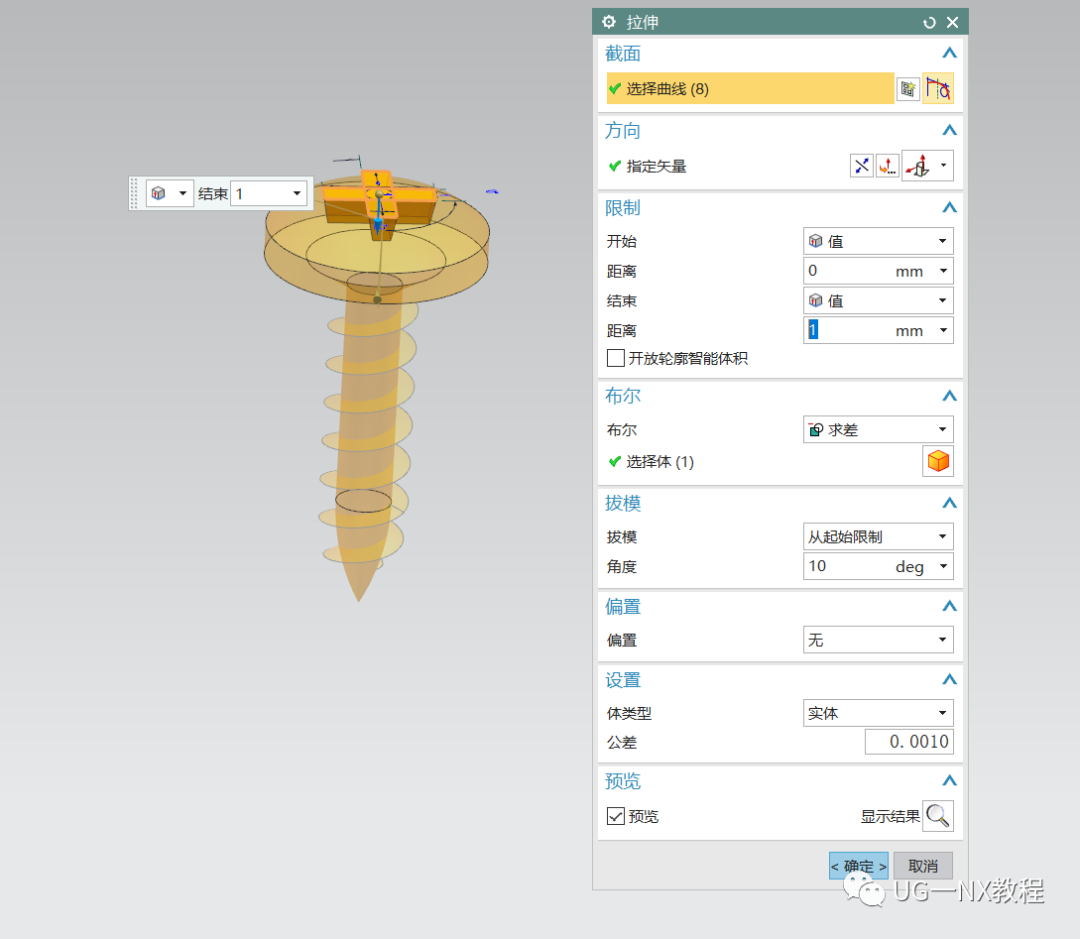Collapse the 截面 section
Screen dimensions: 1080x939
coord(949,53)
